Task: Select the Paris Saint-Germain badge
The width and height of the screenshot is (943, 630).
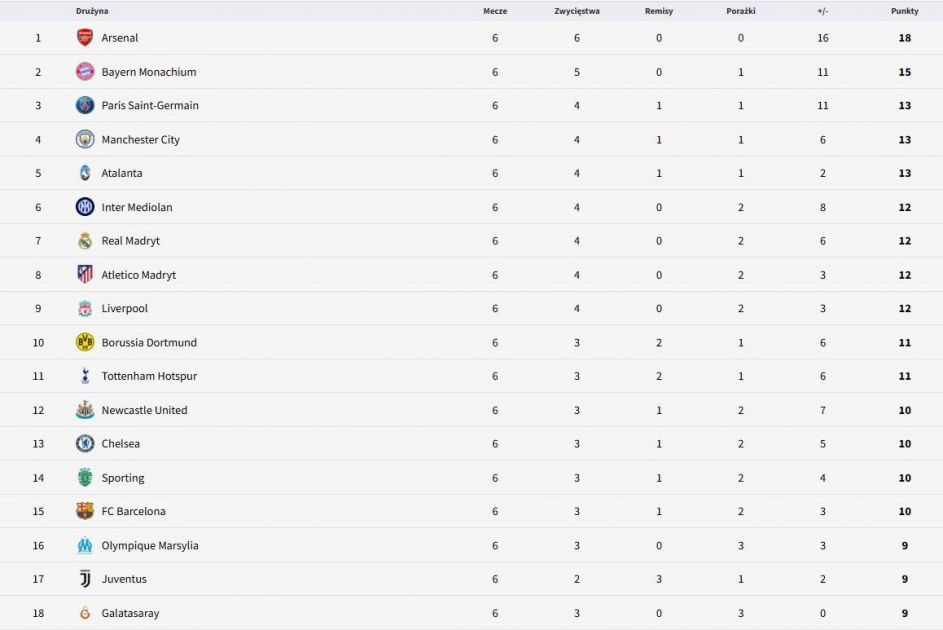Action: coord(85,106)
